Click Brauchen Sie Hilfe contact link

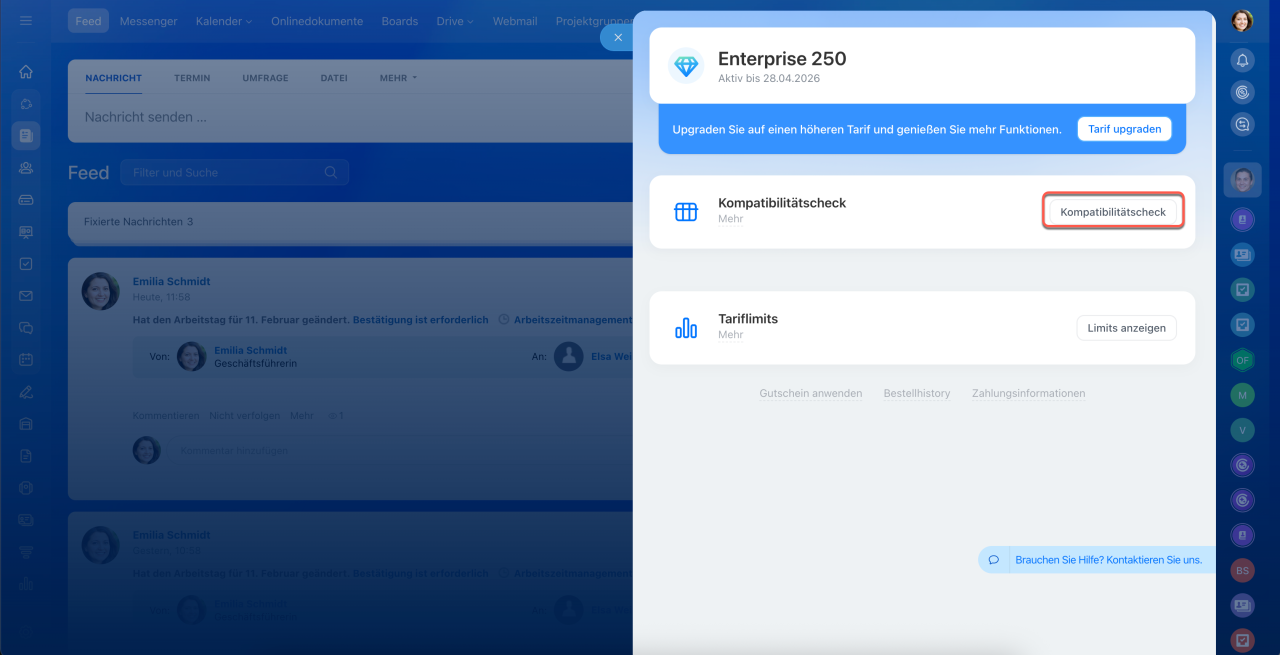click(1108, 560)
